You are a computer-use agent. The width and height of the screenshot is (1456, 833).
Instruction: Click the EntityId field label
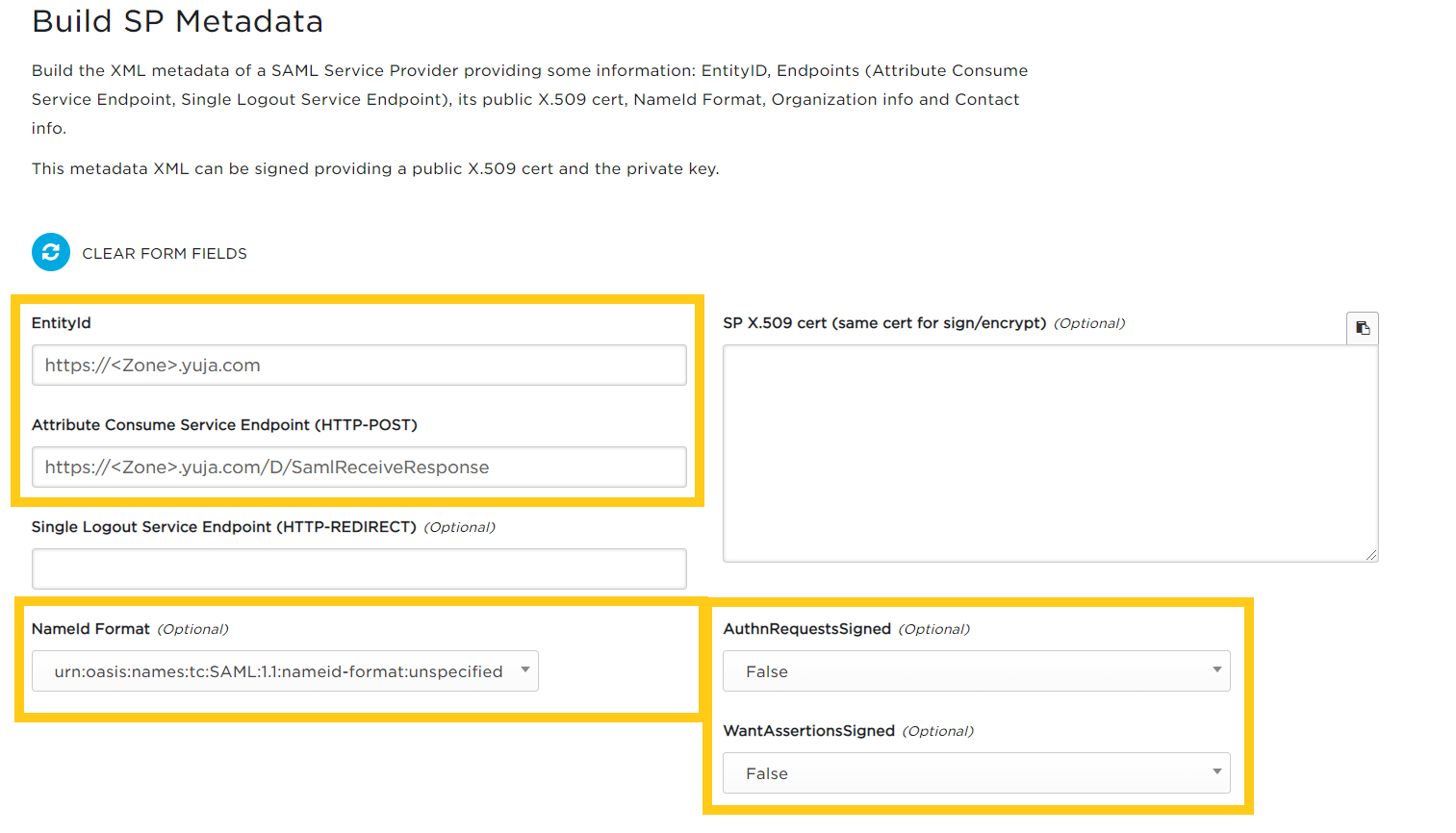coord(62,323)
